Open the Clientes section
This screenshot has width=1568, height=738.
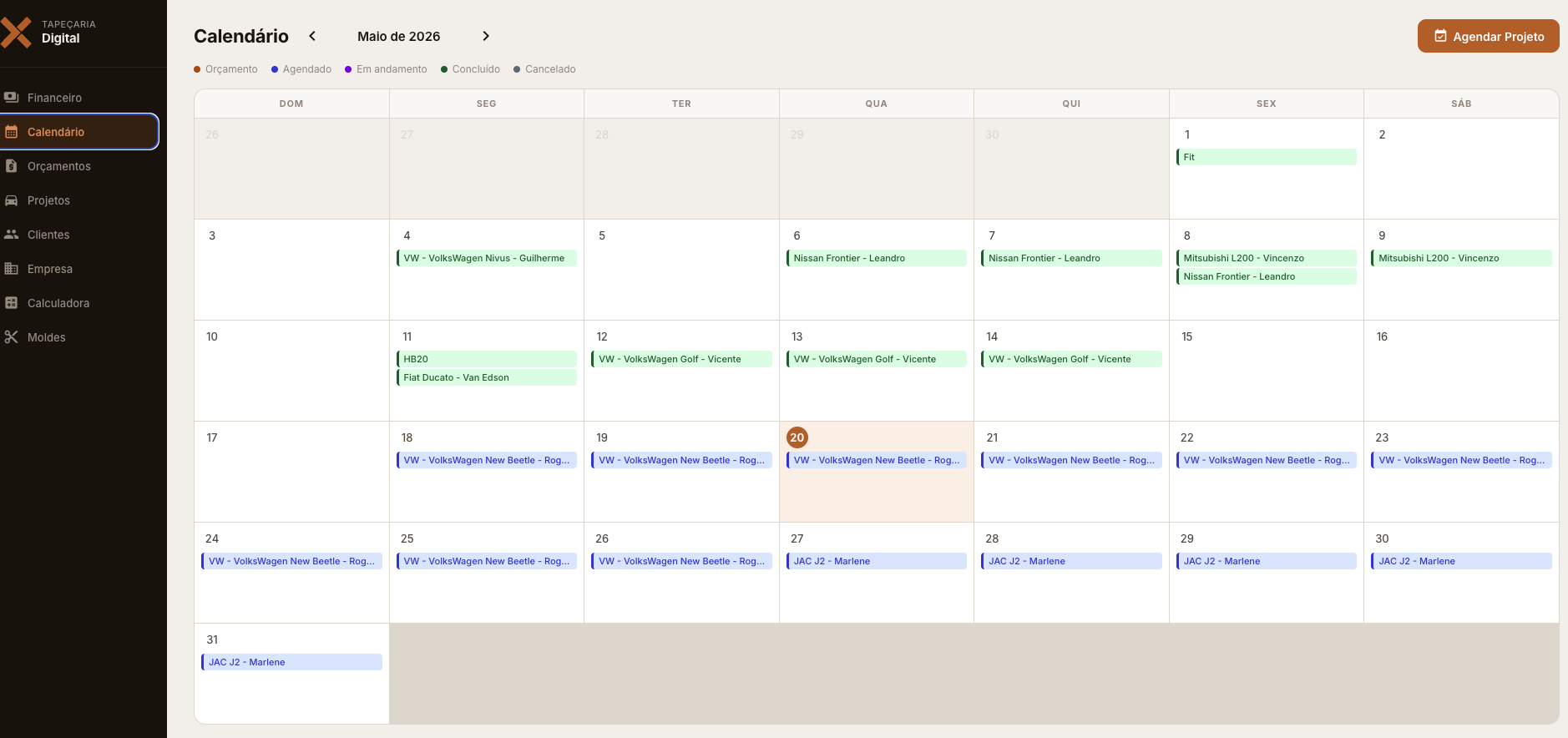(x=79, y=235)
